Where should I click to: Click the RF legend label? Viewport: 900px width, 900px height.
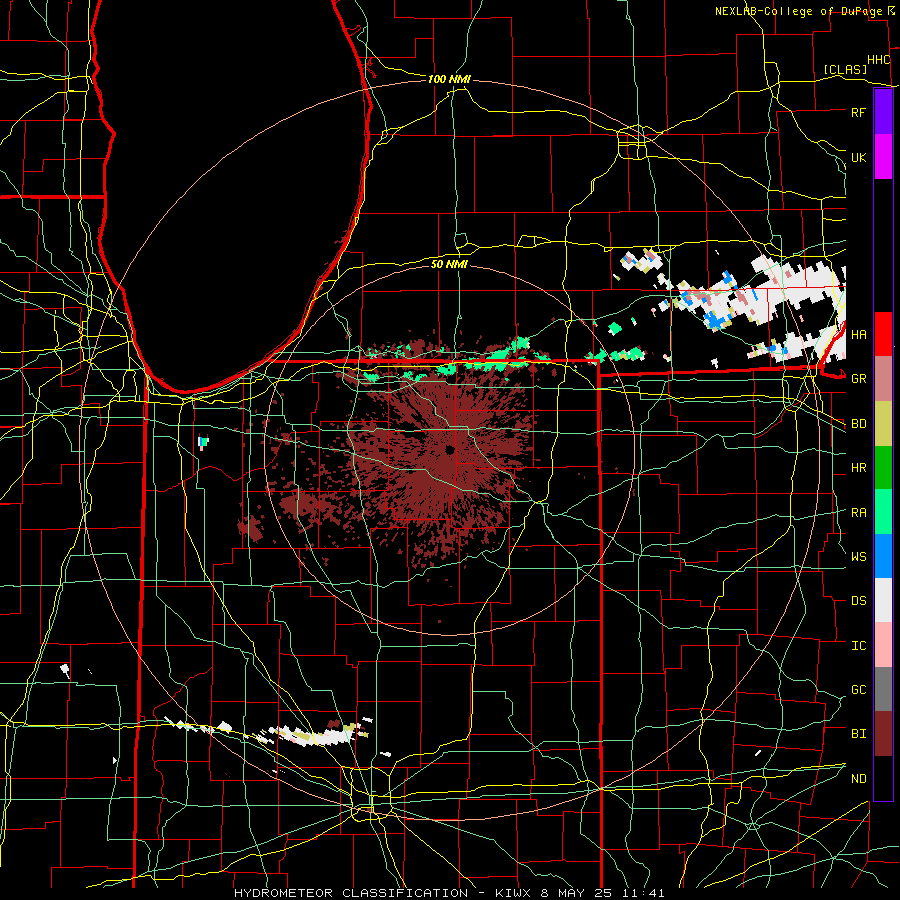(858, 112)
